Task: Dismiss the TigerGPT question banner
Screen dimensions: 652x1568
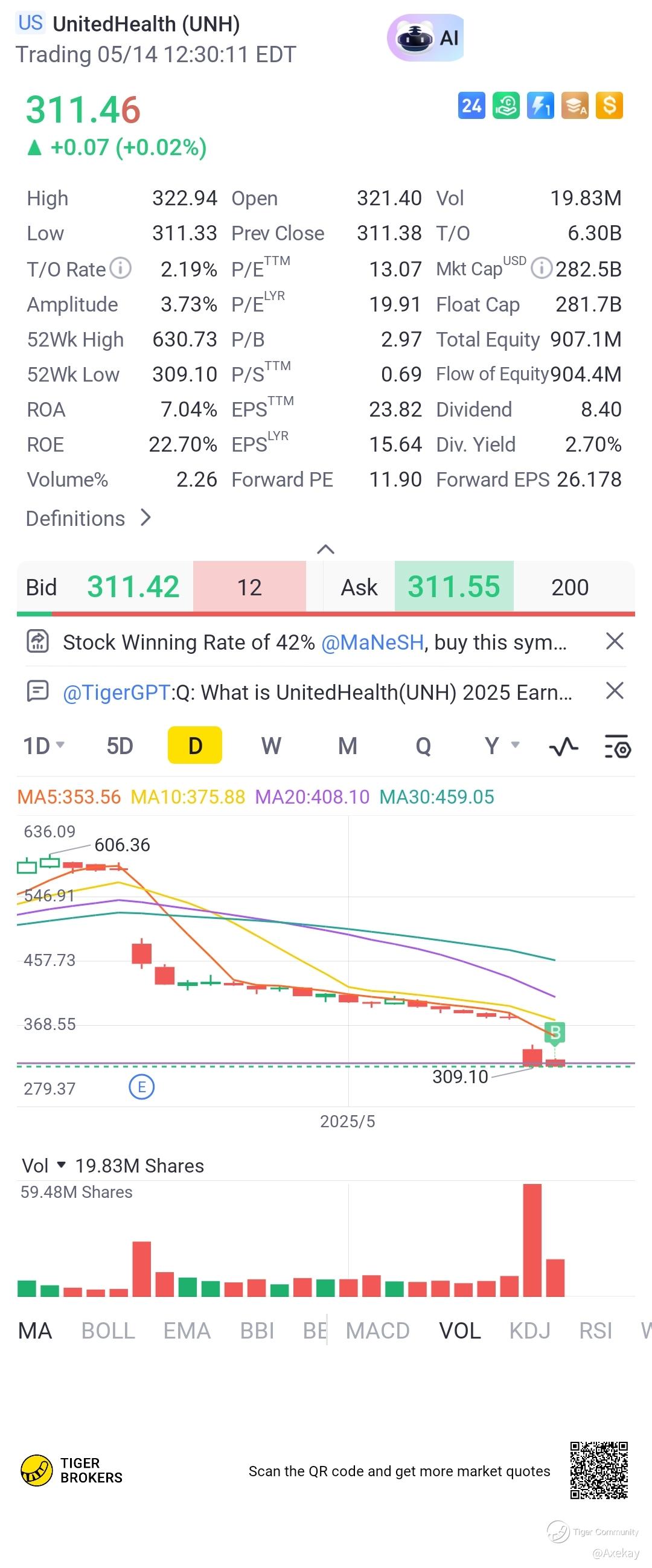Action: [615, 691]
